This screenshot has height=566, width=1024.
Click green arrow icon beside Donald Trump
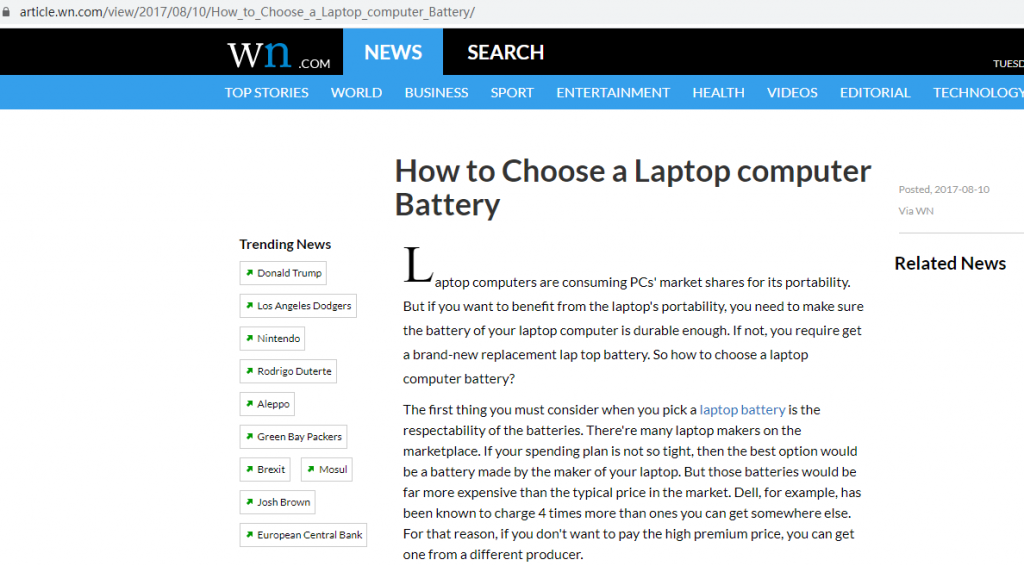click(249, 273)
